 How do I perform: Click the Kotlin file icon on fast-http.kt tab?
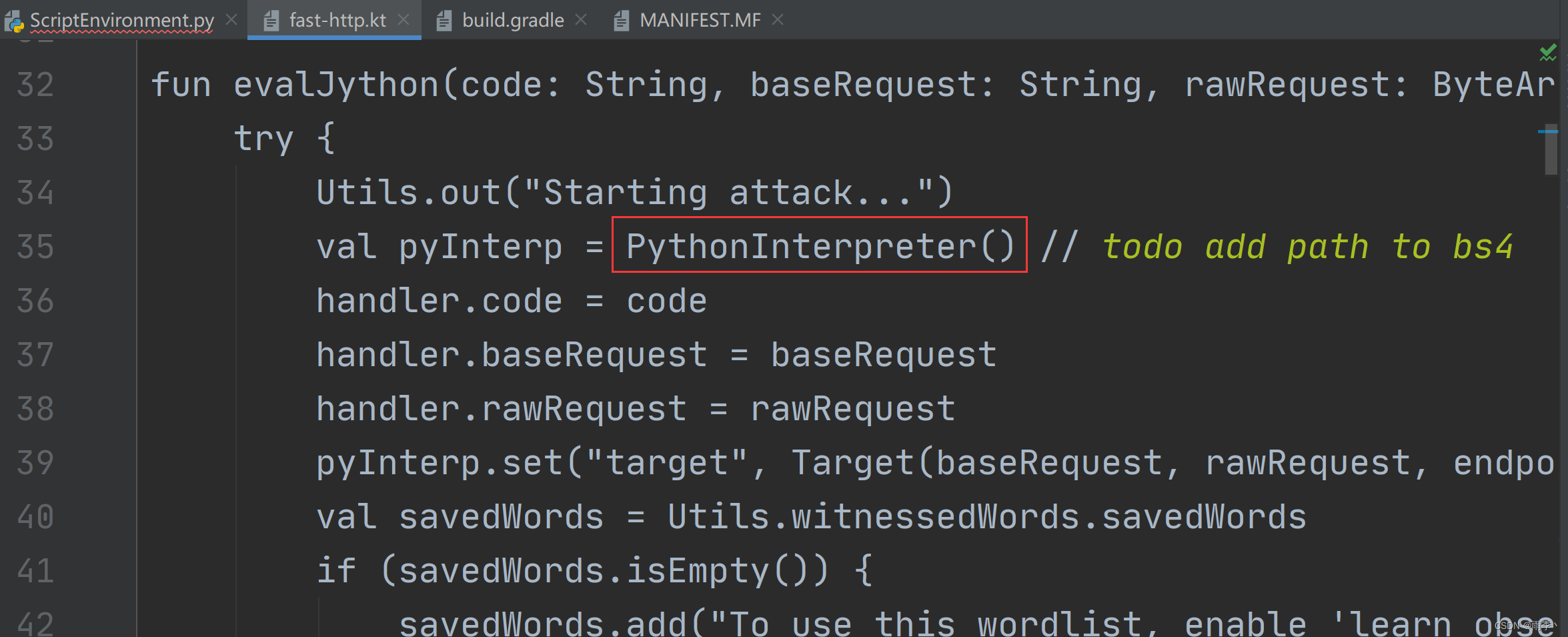pyautogui.click(x=271, y=20)
